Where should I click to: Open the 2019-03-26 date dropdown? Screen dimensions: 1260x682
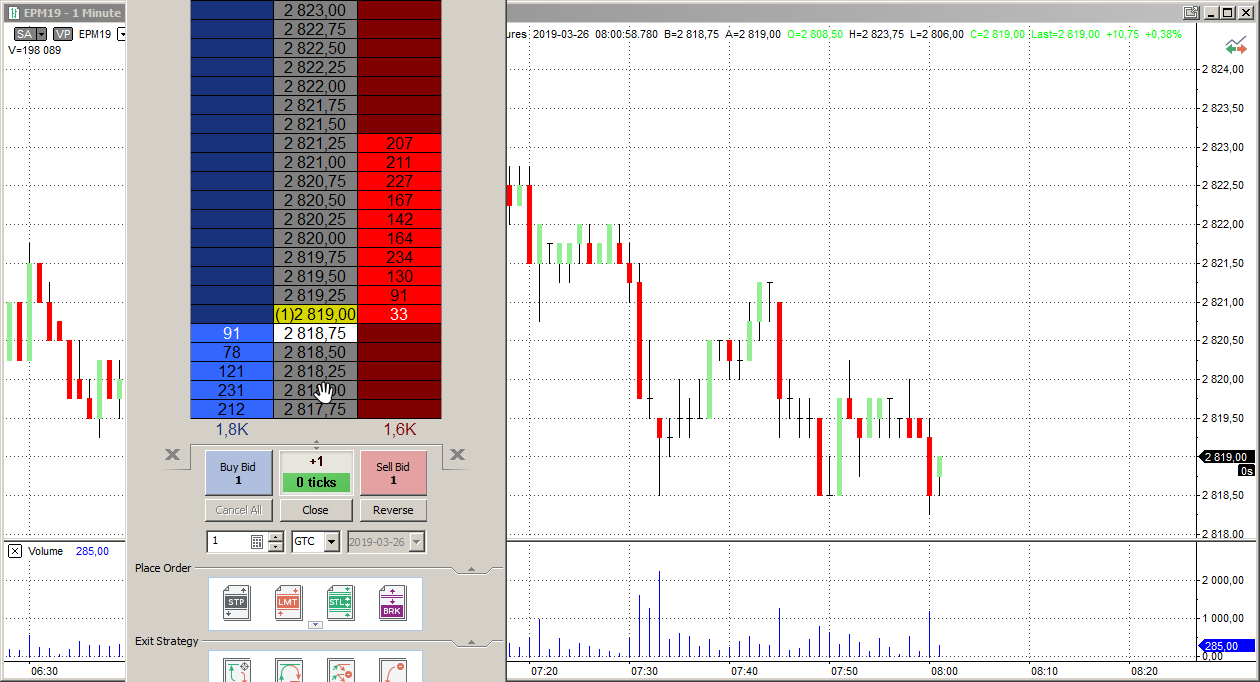pos(417,541)
